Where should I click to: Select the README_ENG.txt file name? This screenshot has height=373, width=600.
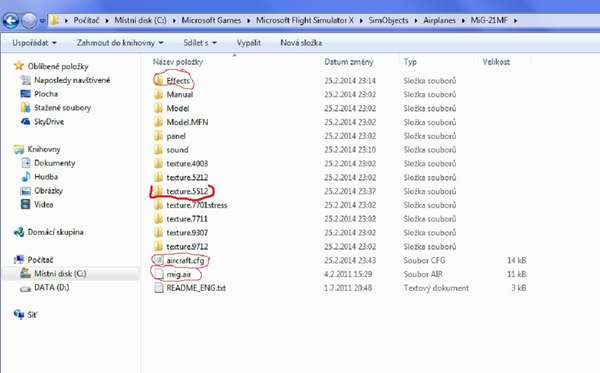click(x=196, y=288)
